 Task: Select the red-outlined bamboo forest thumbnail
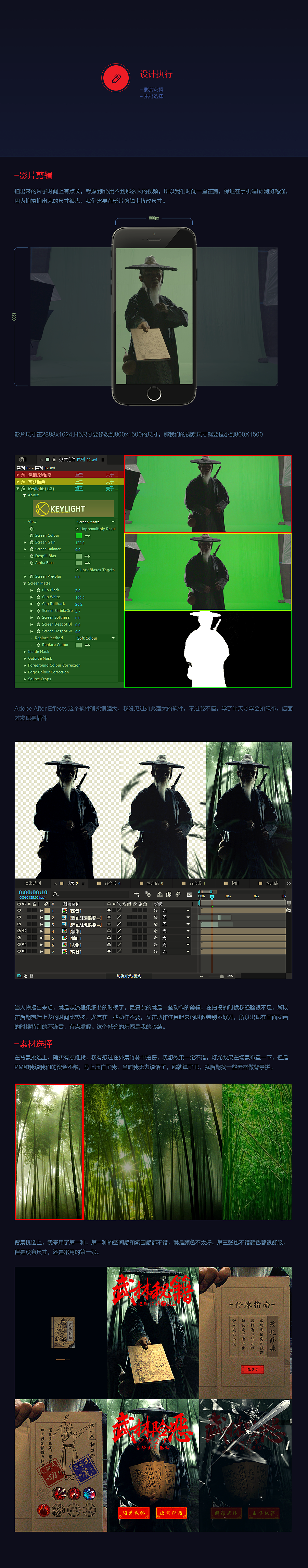(x=49, y=1152)
